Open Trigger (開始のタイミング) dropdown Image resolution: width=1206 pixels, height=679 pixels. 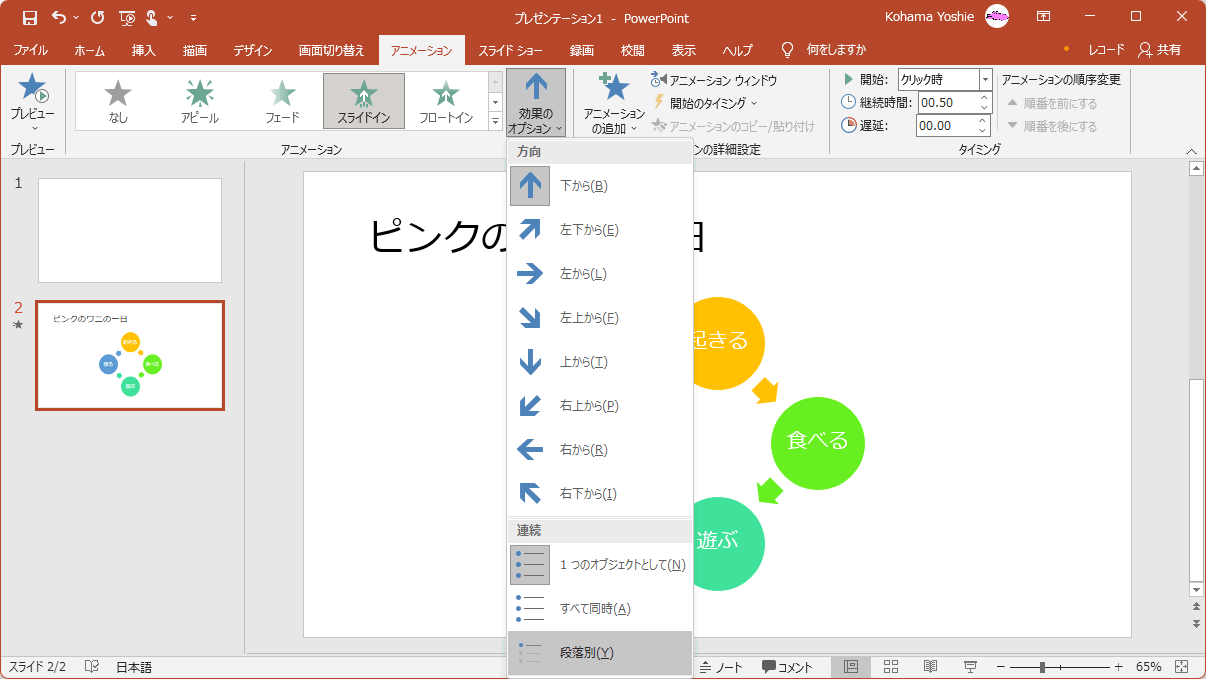[x=705, y=102]
